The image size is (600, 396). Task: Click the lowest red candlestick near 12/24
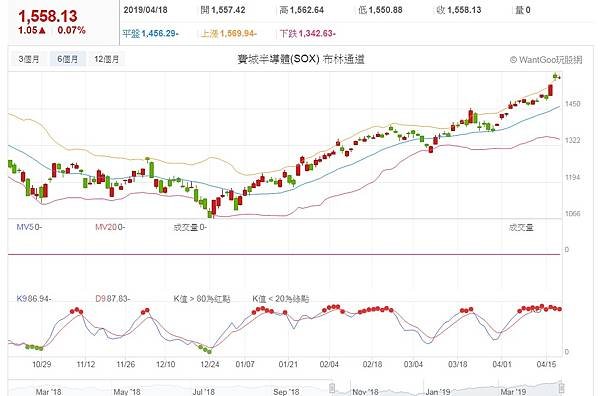(214, 208)
